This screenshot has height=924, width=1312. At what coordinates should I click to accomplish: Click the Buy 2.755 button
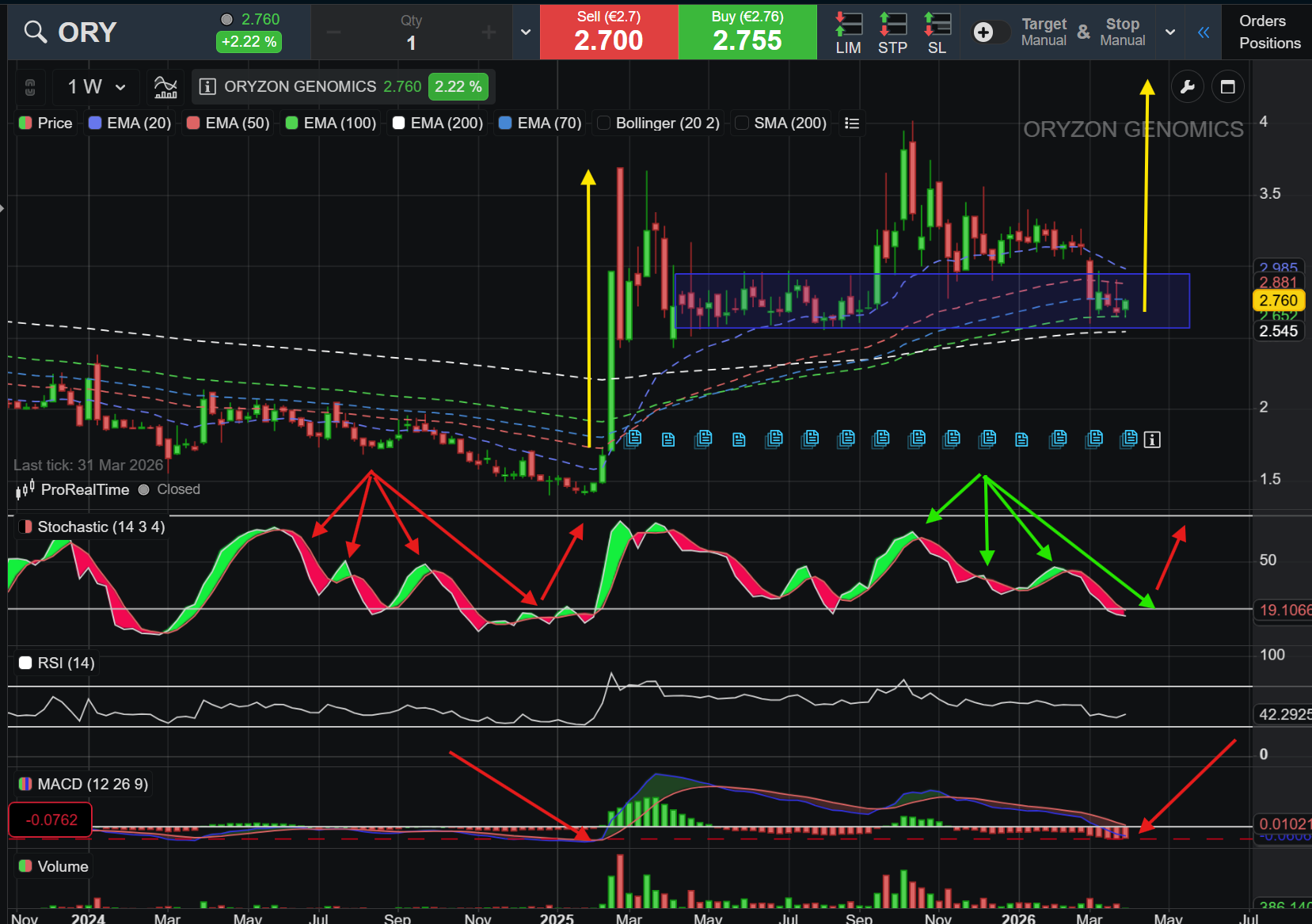pos(747,32)
